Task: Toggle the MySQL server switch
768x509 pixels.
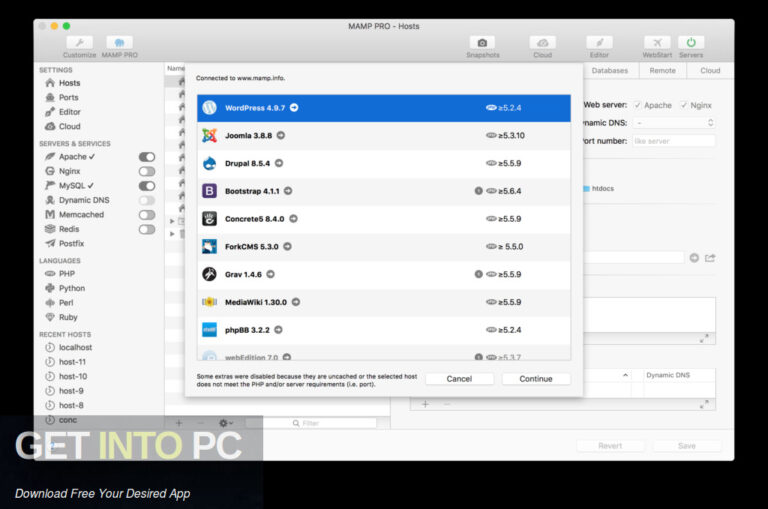Action: pos(146,186)
